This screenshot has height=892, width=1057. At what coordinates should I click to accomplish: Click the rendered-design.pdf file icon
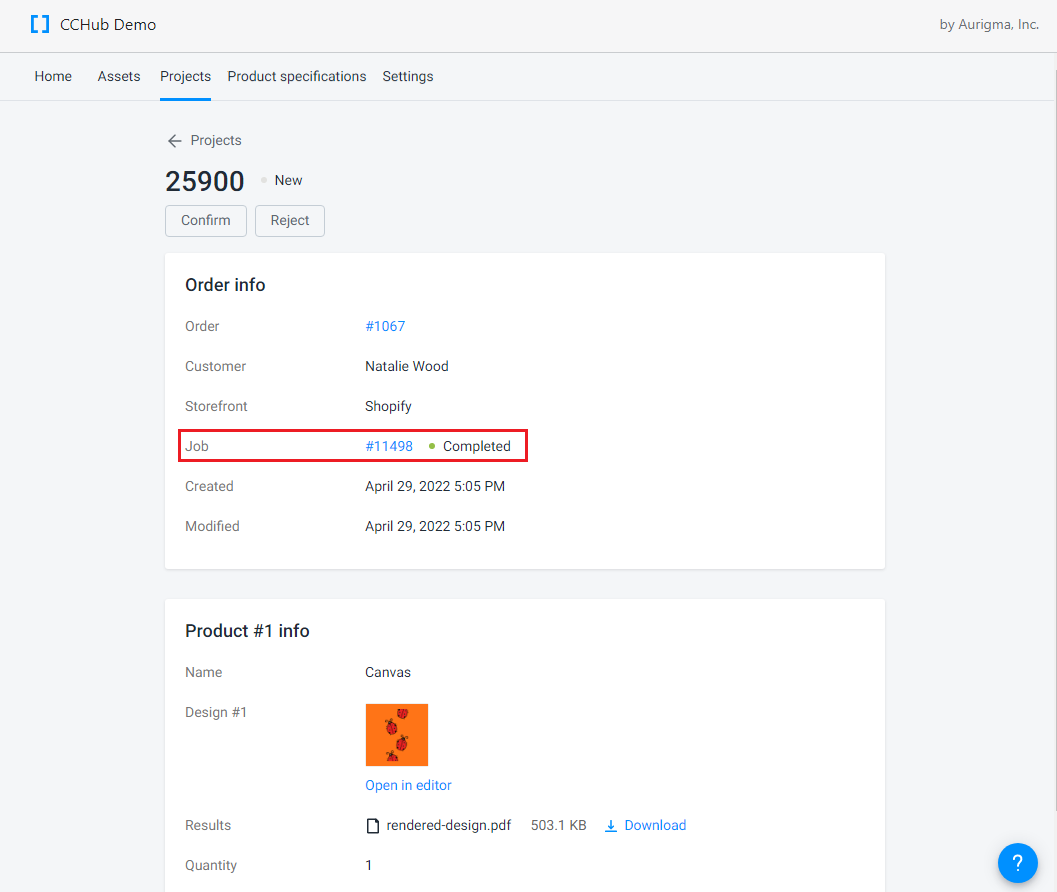373,826
